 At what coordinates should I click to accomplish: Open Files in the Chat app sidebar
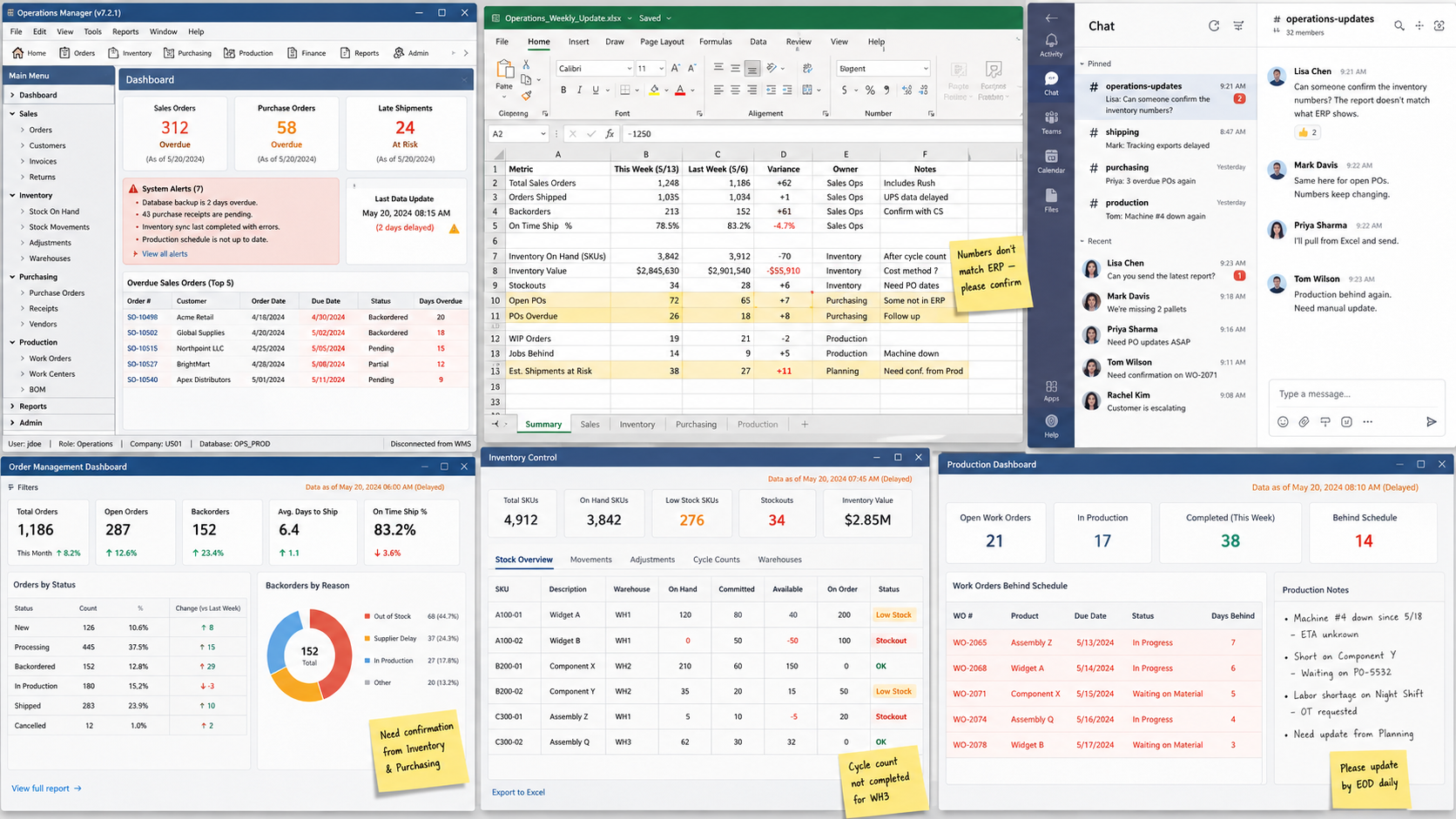point(1051,200)
